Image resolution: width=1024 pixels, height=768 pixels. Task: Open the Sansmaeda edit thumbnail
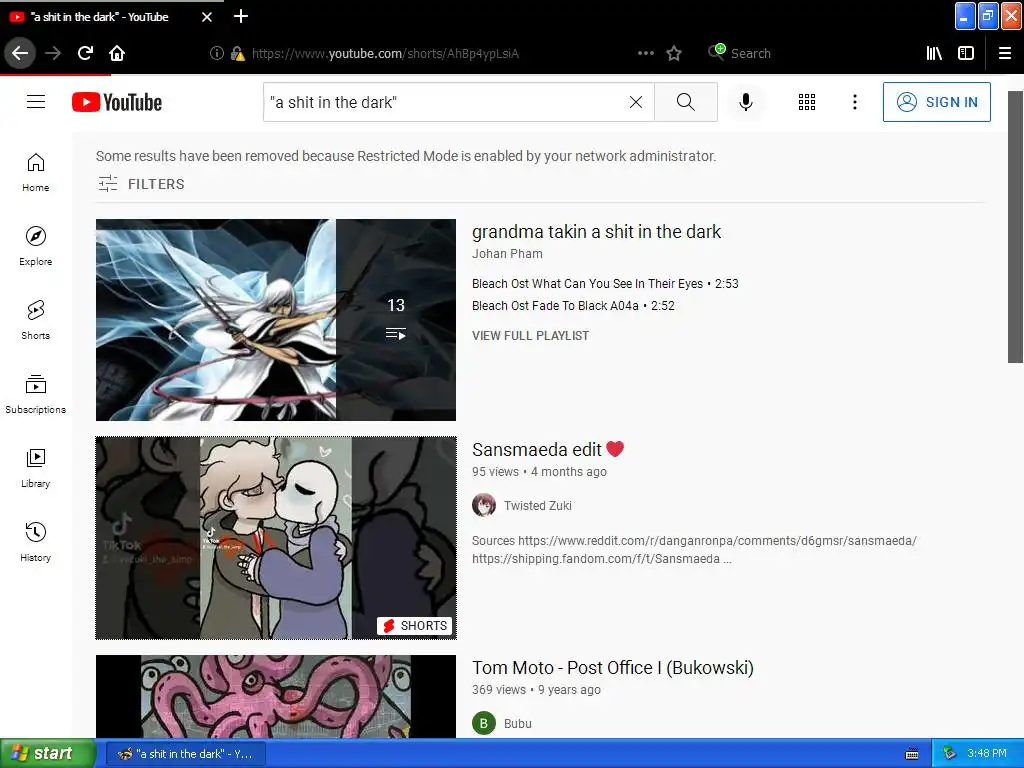point(276,538)
